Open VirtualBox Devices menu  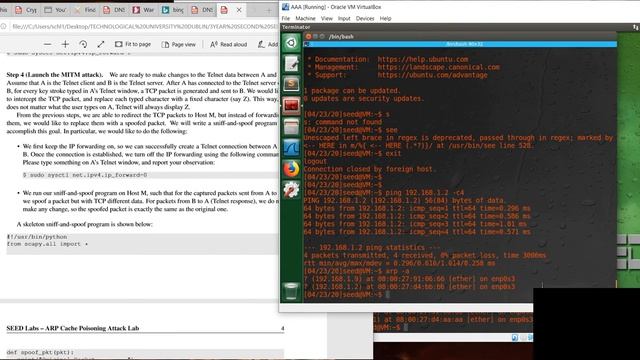(x=365, y=18)
